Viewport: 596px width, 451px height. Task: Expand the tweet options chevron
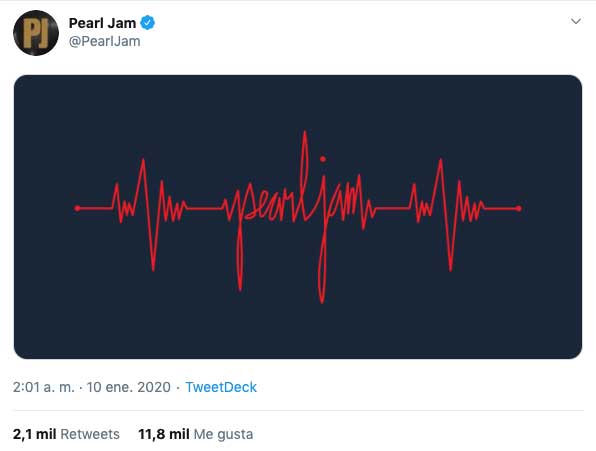click(x=576, y=21)
